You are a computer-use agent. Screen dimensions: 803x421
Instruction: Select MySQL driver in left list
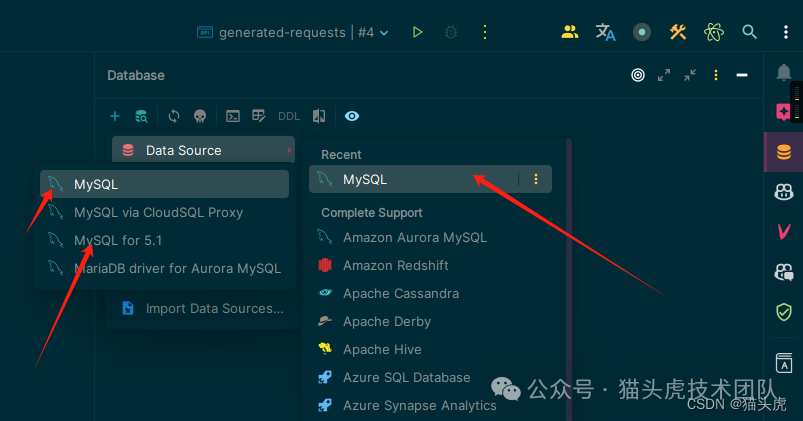164,184
